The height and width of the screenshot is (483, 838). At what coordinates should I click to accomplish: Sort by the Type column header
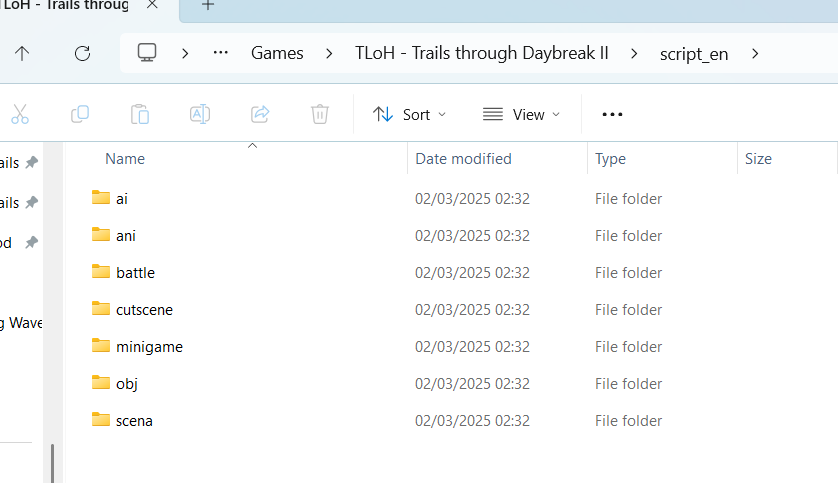click(x=610, y=159)
